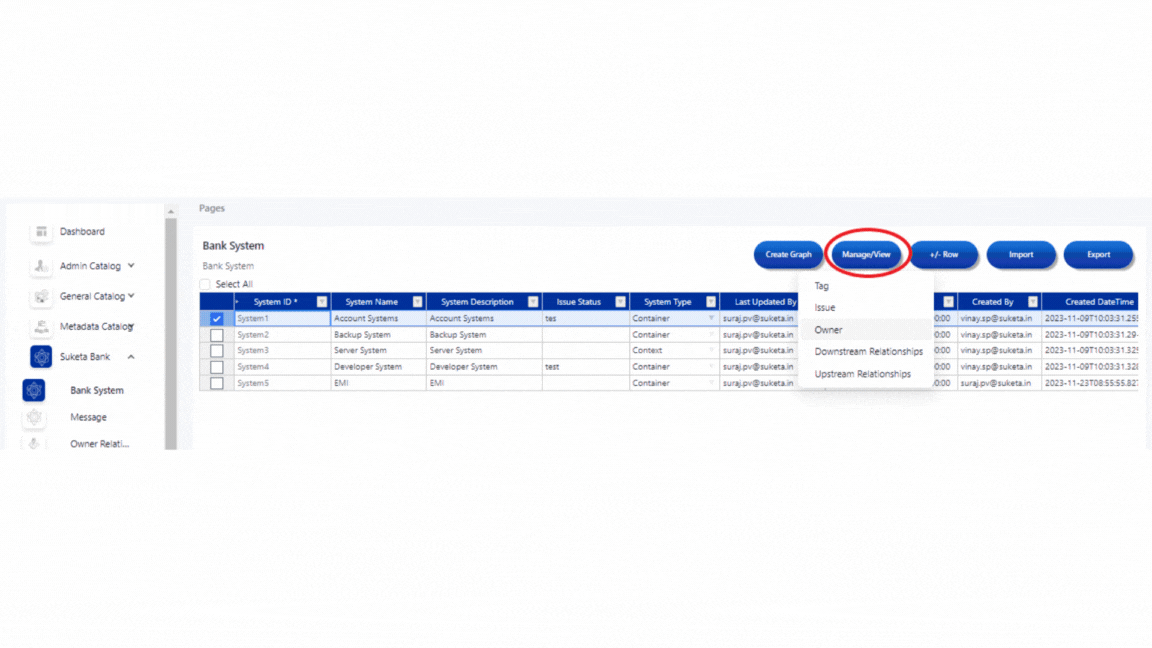Viewport: 1152px width, 648px height.
Task: Click the Create Graph button
Action: [788, 255]
